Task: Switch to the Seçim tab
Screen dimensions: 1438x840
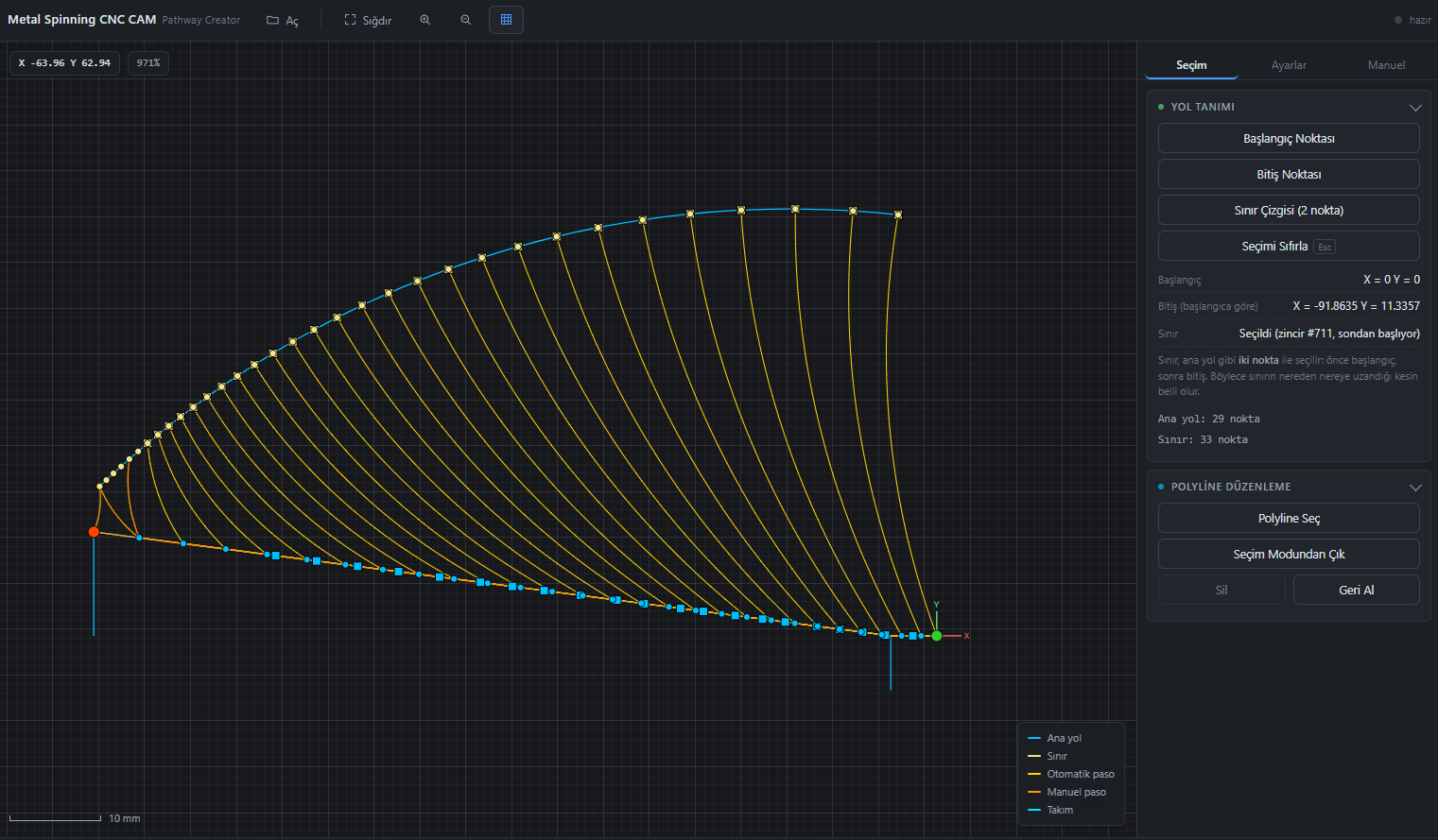Action: pyautogui.click(x=1191, y=65)
